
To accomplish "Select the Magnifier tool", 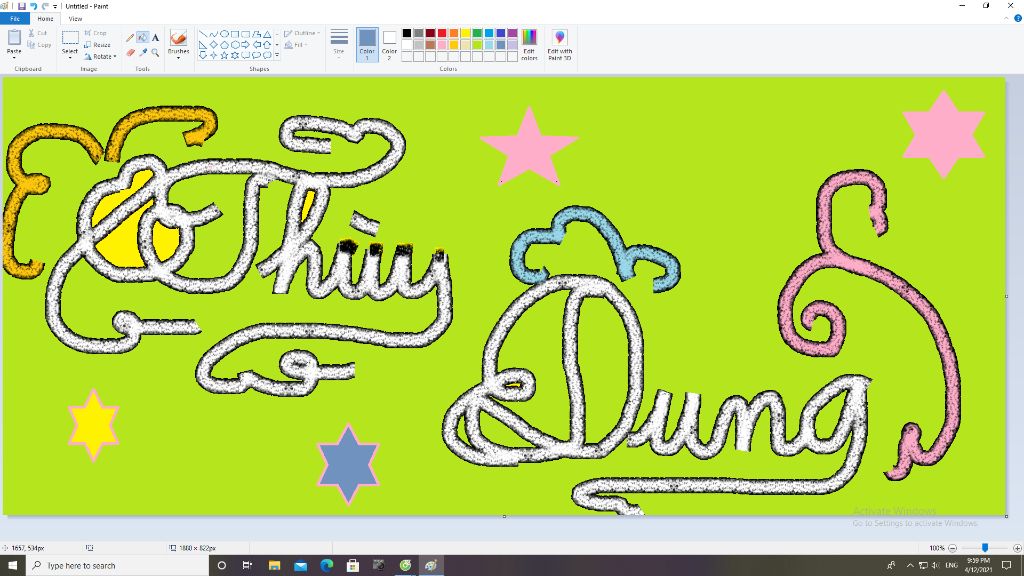I will pos(155,52).
